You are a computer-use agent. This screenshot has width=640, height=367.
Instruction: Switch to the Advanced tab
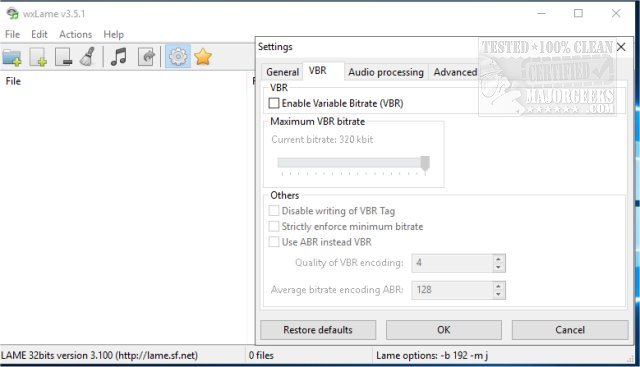pos(455,72)
